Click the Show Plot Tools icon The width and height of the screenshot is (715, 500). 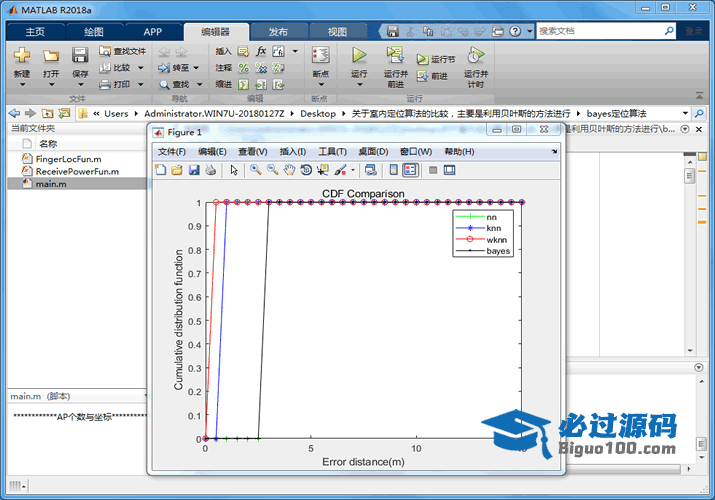(450, 170)
